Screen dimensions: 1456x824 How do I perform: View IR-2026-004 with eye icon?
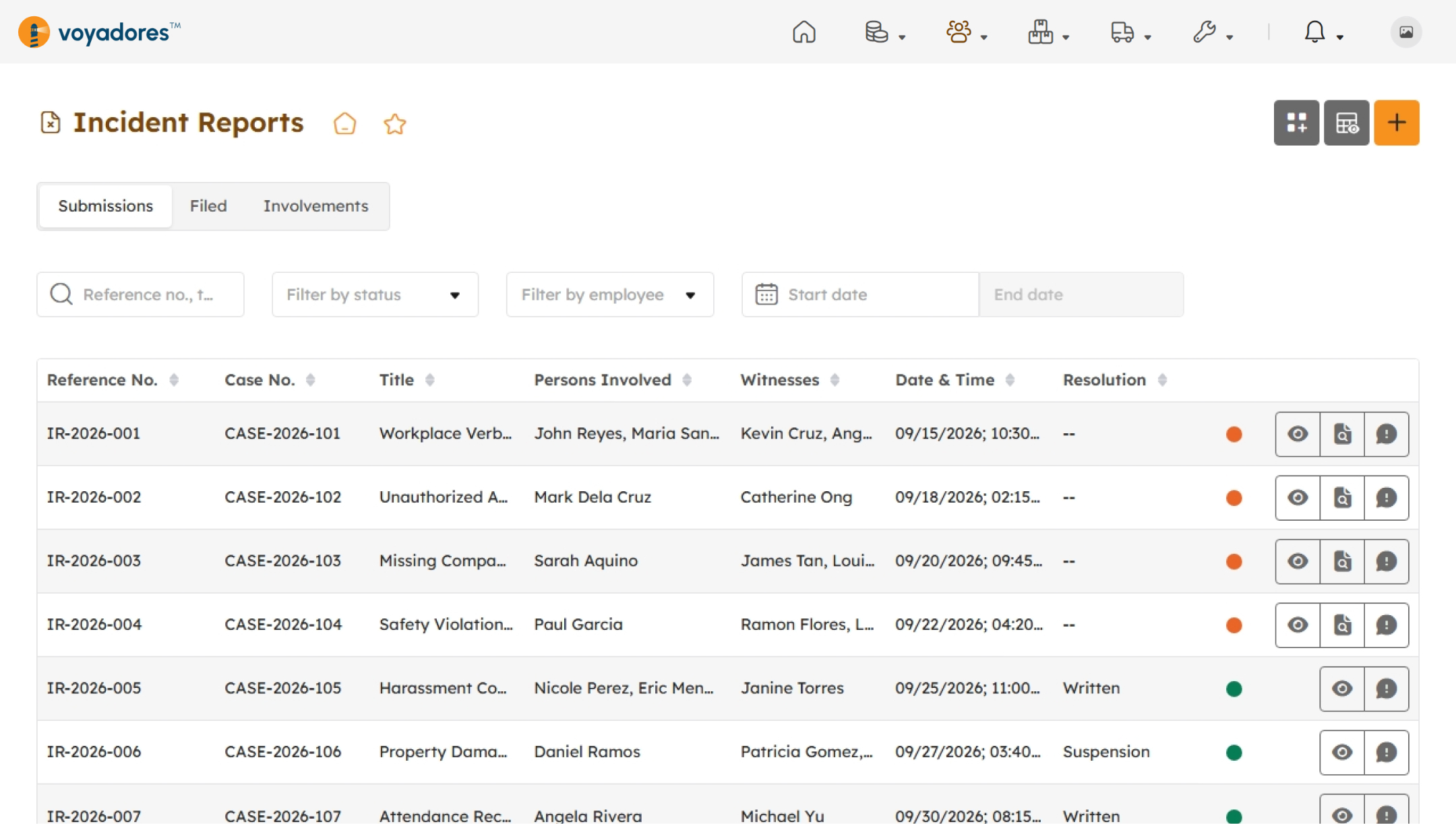(x=1298, y=625)
